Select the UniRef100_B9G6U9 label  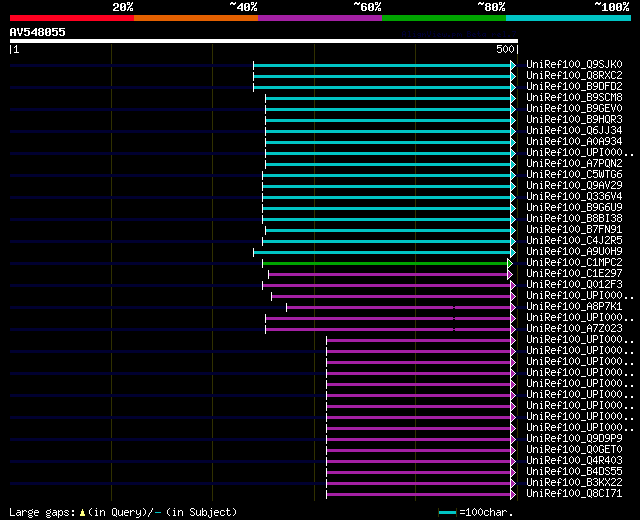[574, 208]
